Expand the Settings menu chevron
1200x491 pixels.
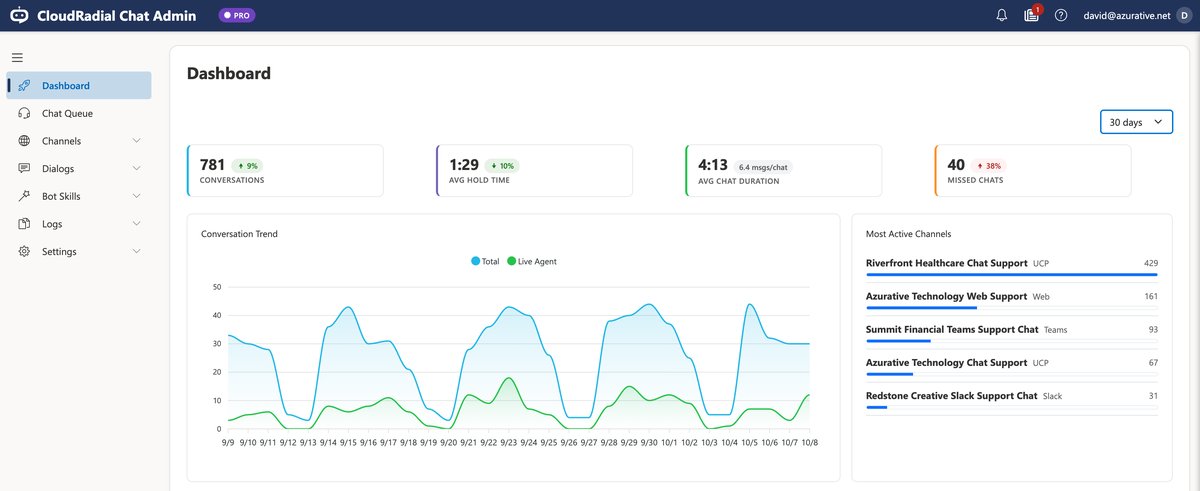[x=136, y=251]
